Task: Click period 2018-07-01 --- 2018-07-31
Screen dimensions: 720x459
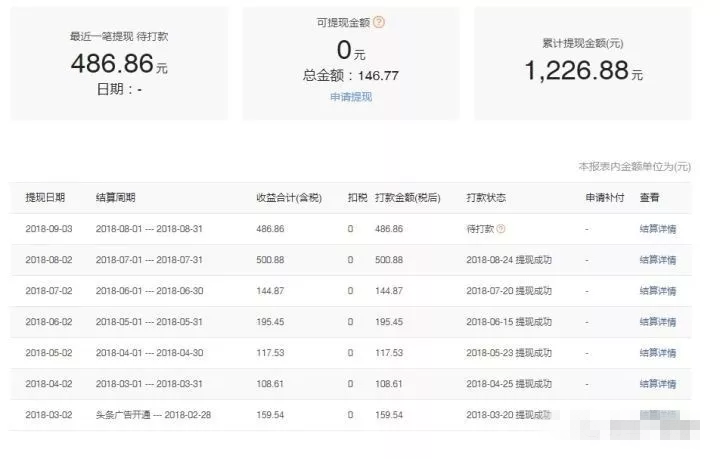Action: click(149, 260)
